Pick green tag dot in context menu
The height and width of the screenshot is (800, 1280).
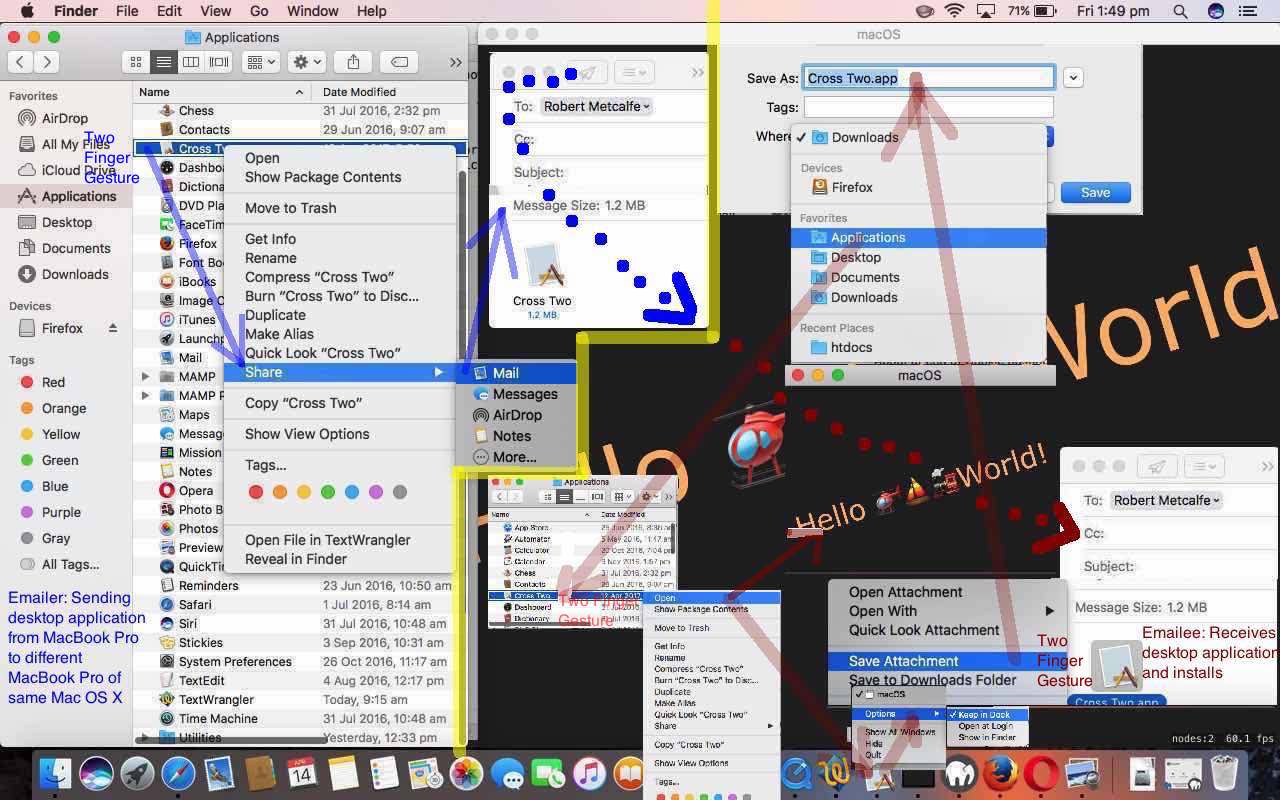(x=327, y=492)
